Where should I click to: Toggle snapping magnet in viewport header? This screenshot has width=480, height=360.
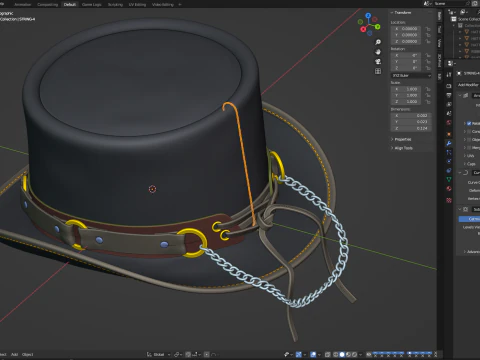(x=188, y=354)
